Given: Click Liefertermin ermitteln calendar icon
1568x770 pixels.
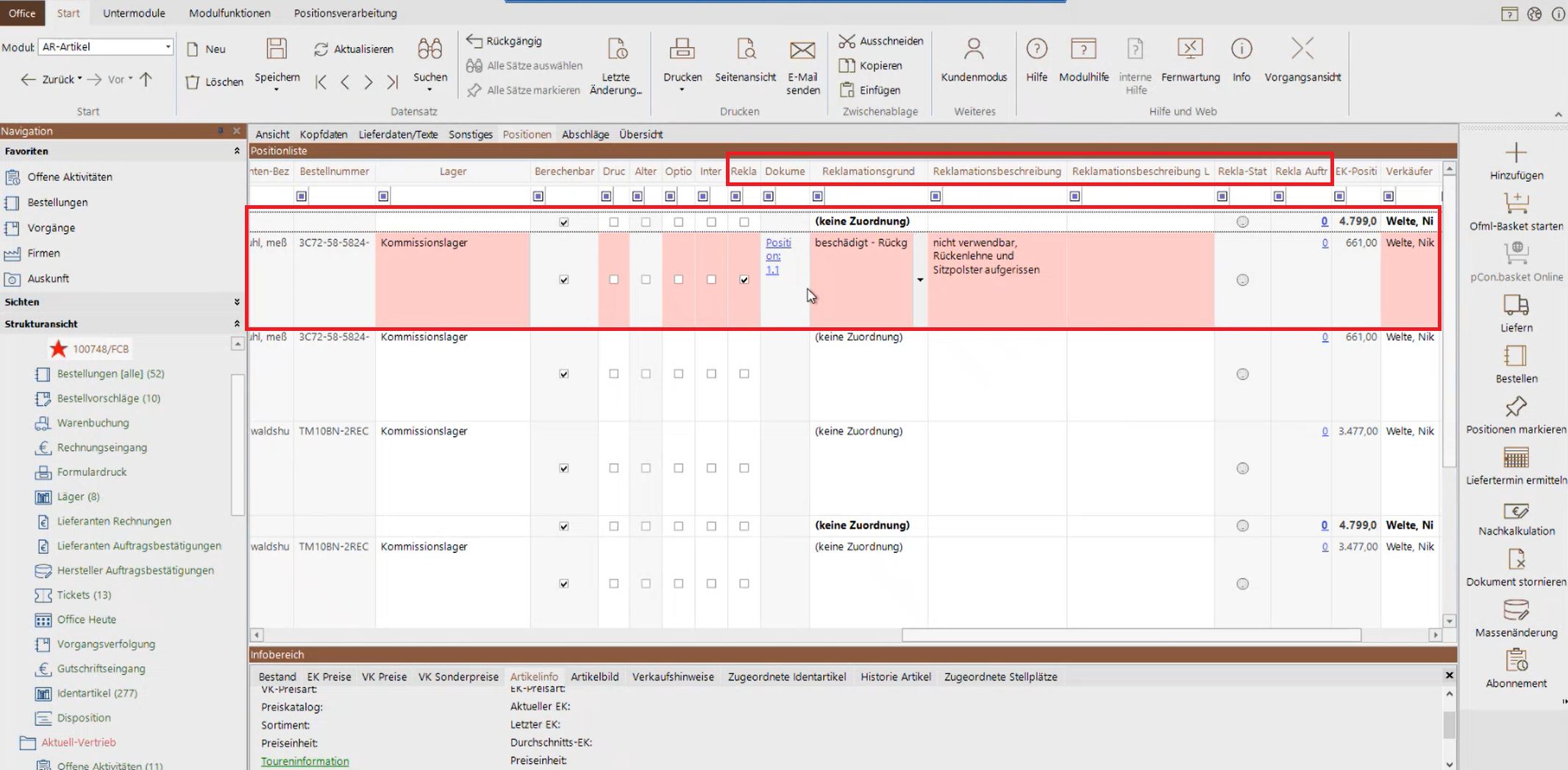Looking at the screenshot, I should 1515,458.
